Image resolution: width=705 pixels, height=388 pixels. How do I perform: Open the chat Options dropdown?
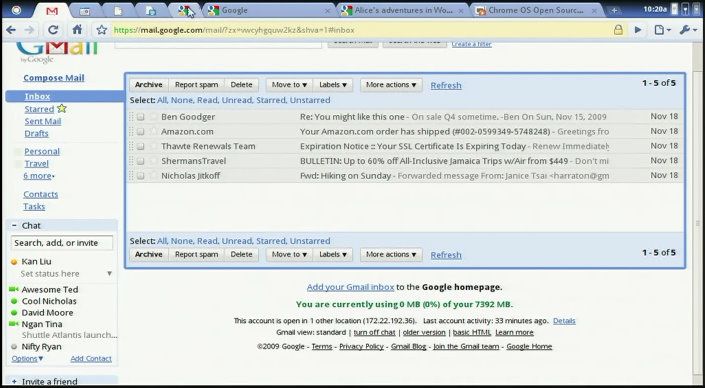click(x=27, y=358)
